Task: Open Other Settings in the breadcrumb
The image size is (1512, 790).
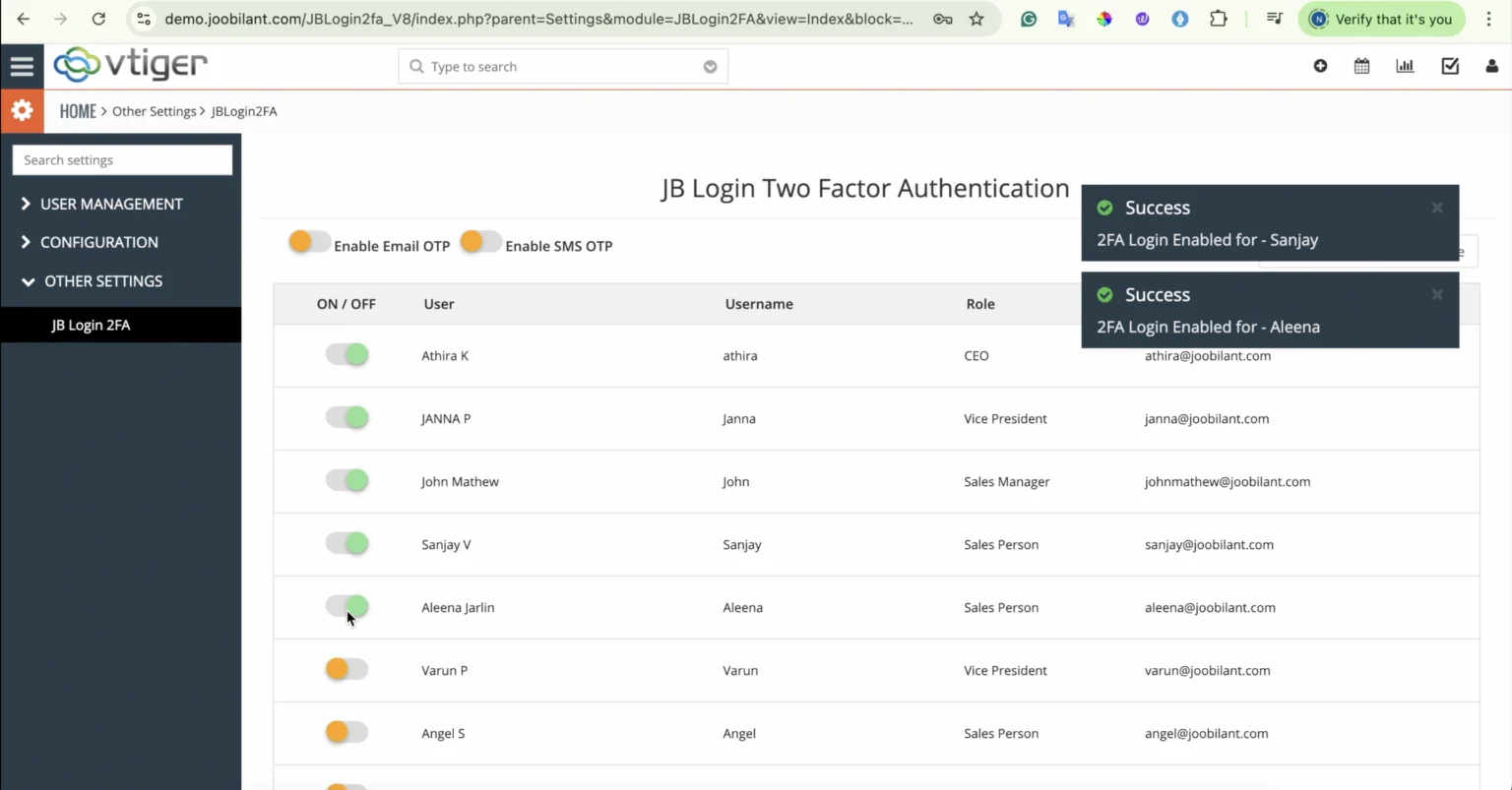Action: tap(154, 111)
